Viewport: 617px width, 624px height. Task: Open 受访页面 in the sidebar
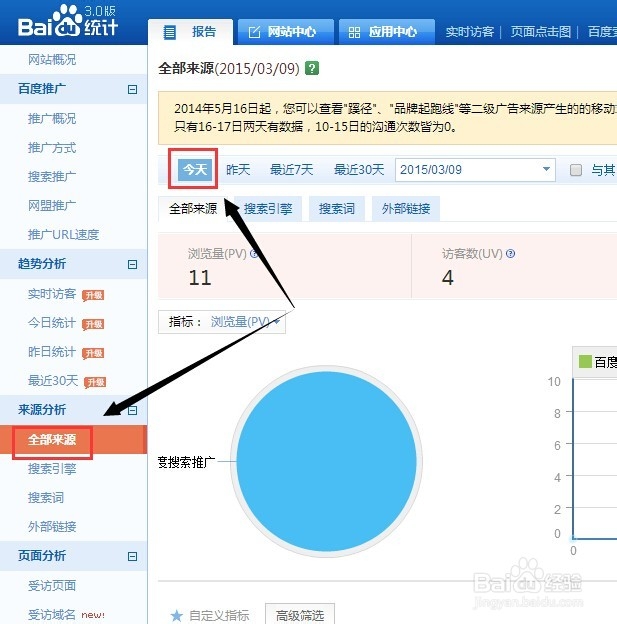(x=52, y=586)
